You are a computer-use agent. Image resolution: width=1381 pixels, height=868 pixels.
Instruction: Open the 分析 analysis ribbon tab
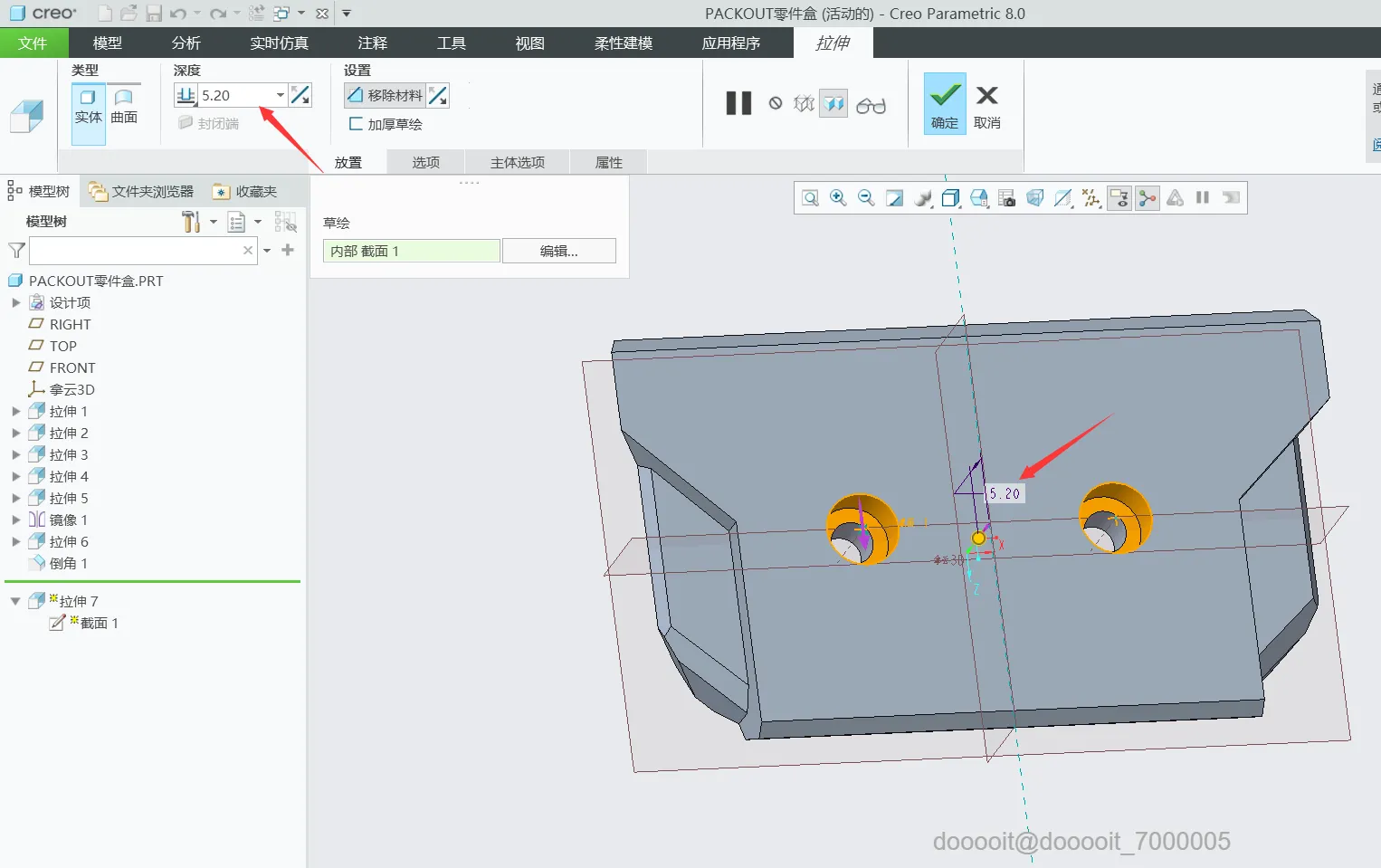click(x=186, y=43)
